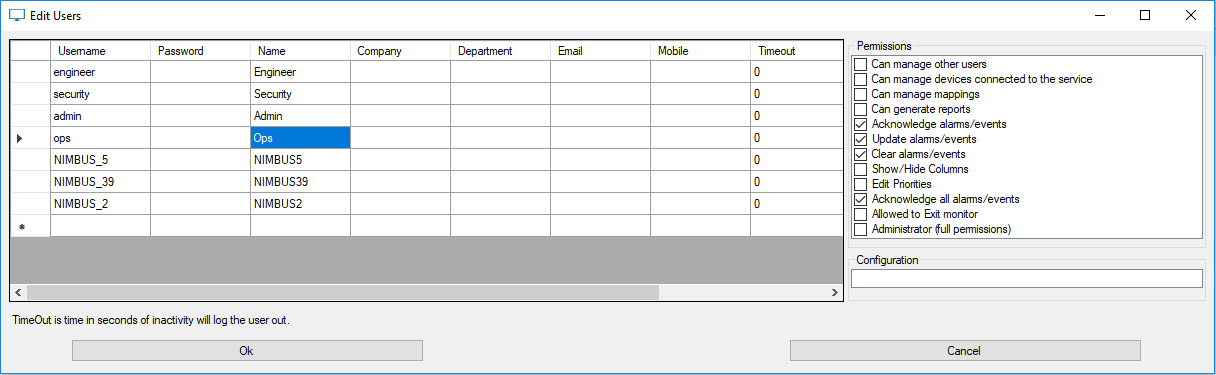Click the Cancel button
1216x375 pixels.
coord(965,351)
